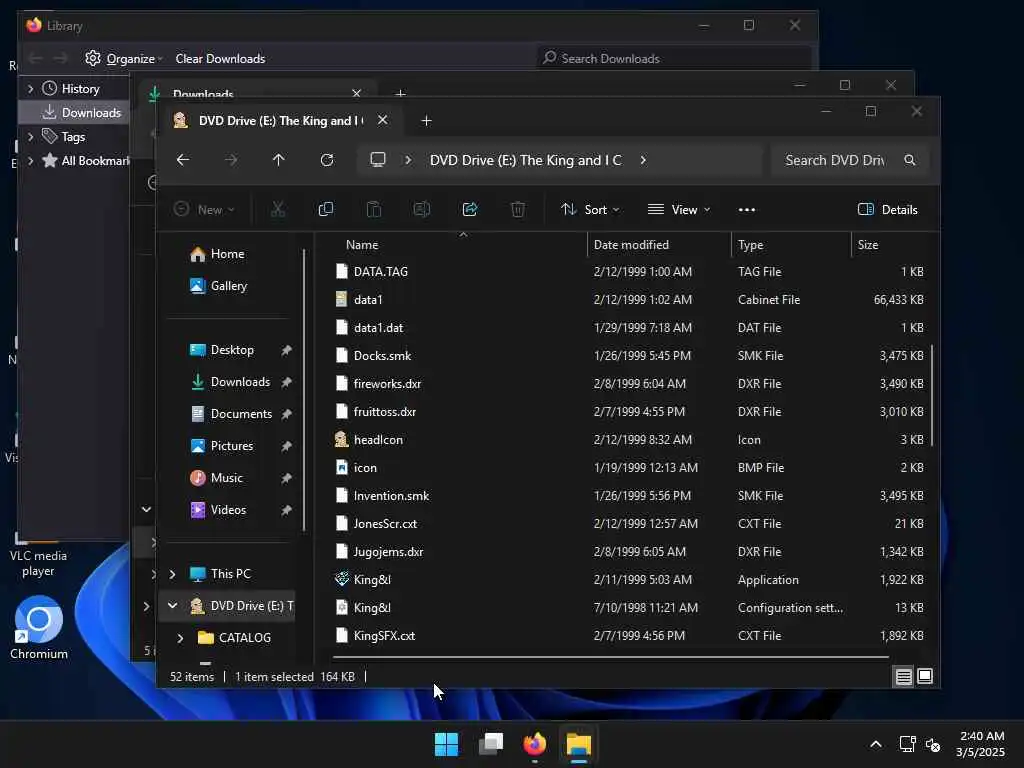1024x768 pixels.
Task: Click Clear Downloads in Library window
Action: [x=220, y=59]
